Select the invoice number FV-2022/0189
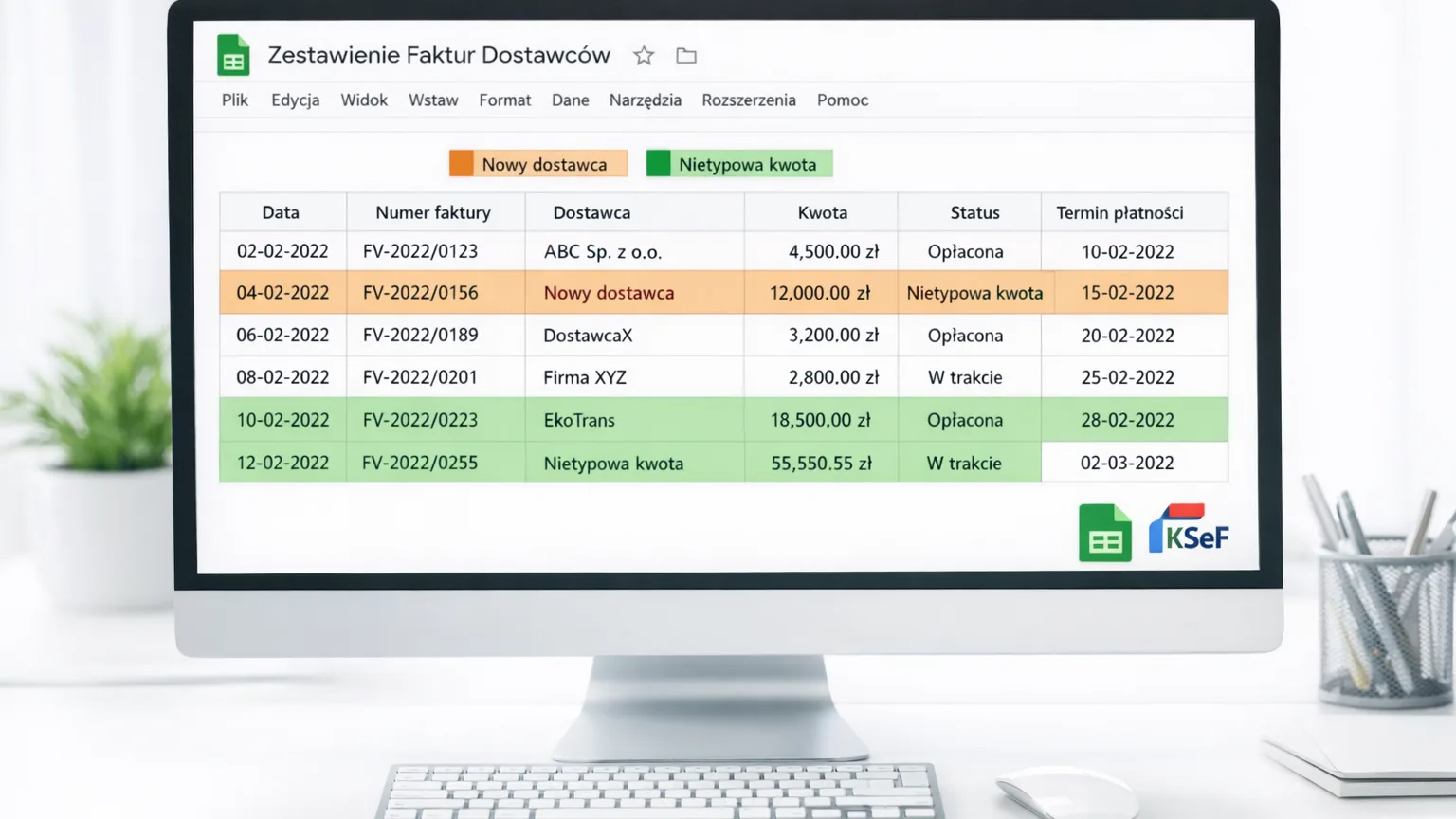 [435, 335]
